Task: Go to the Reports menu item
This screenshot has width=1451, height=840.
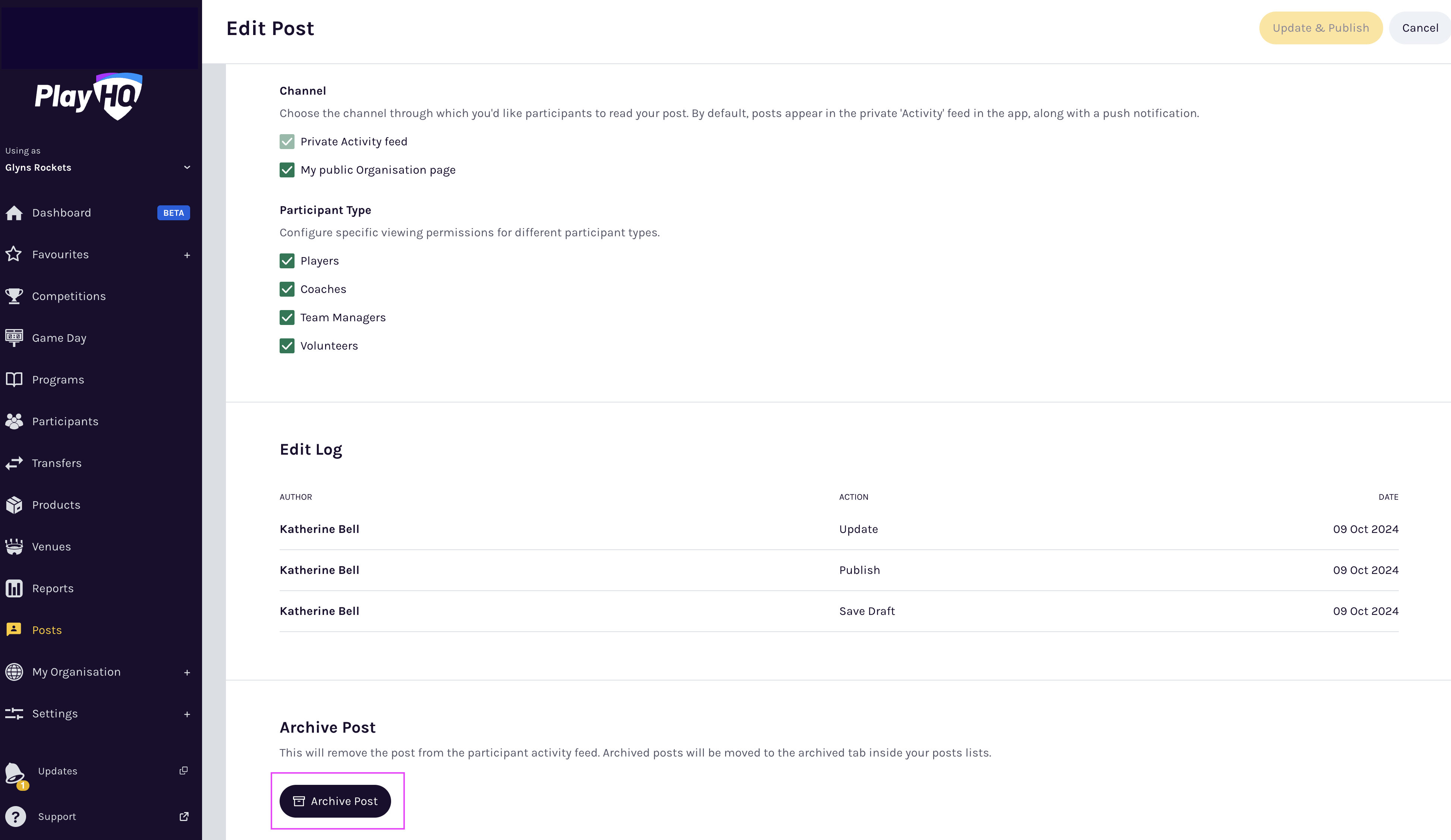Action: point(53,588)
